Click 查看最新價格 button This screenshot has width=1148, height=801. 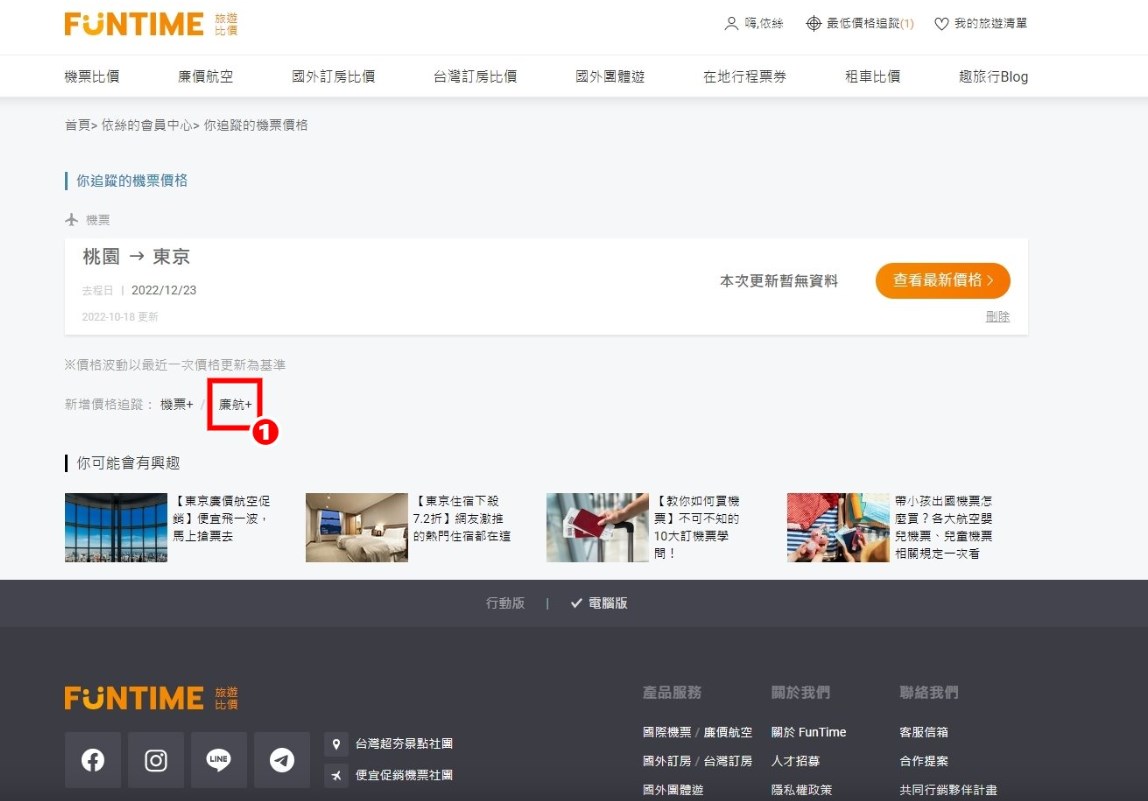point(942,281)
